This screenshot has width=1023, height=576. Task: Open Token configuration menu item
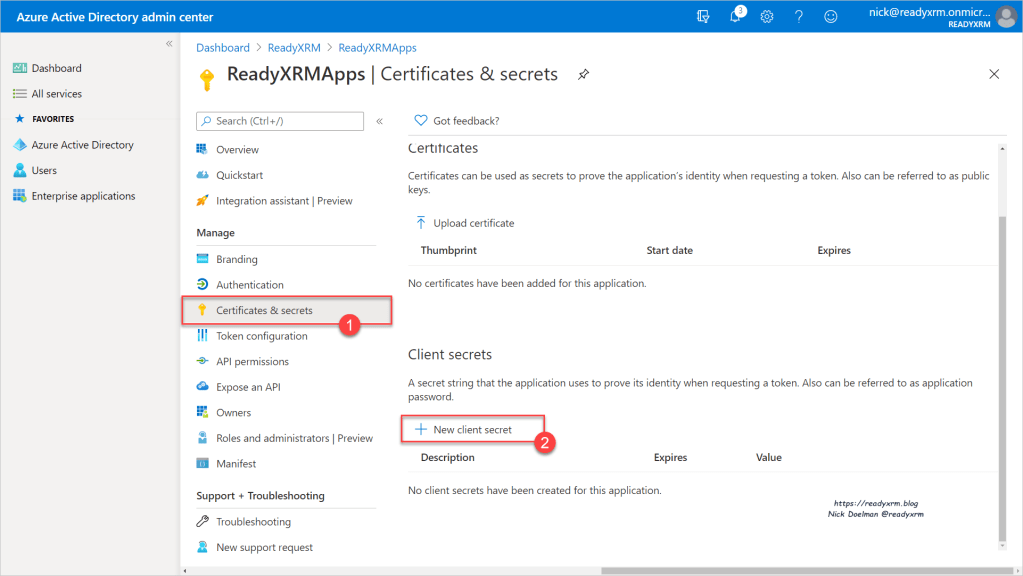261,336
